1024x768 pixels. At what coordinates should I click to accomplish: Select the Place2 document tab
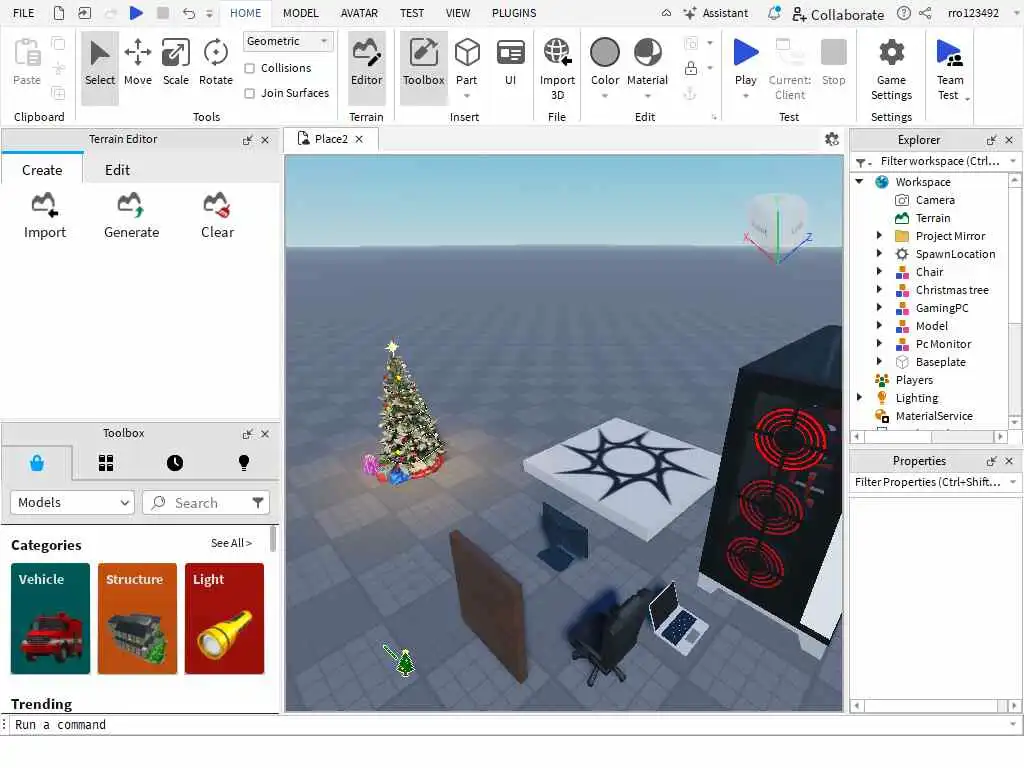coord(330,139)
